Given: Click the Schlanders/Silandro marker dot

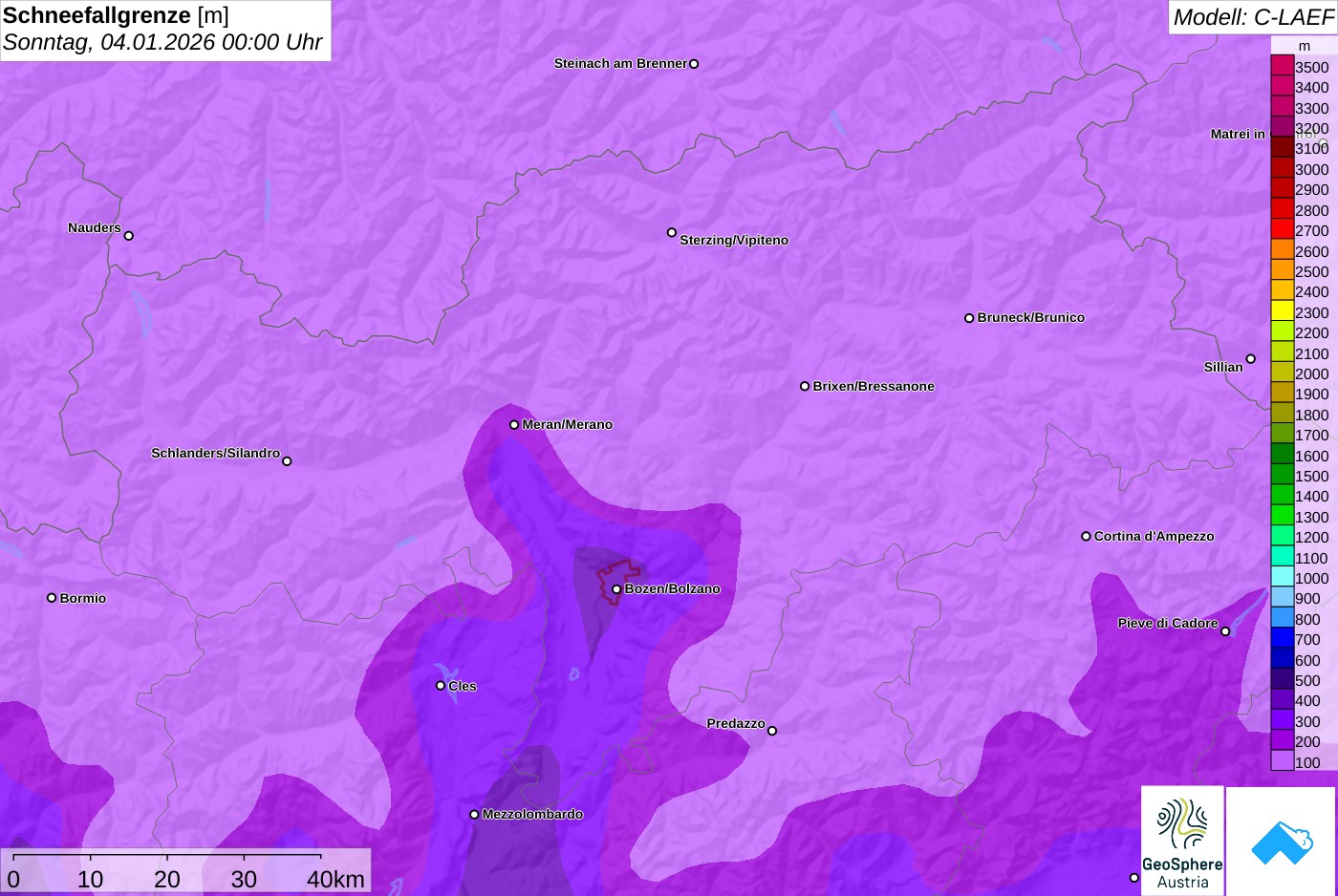Looking at the screenshot, I should pos(287,461).
